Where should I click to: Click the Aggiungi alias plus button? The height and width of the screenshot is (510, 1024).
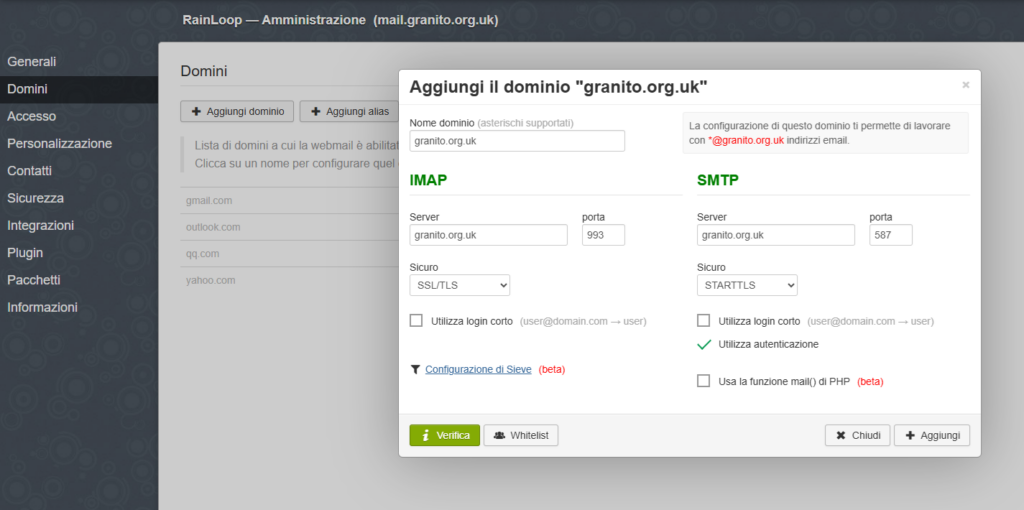point(350,111)
